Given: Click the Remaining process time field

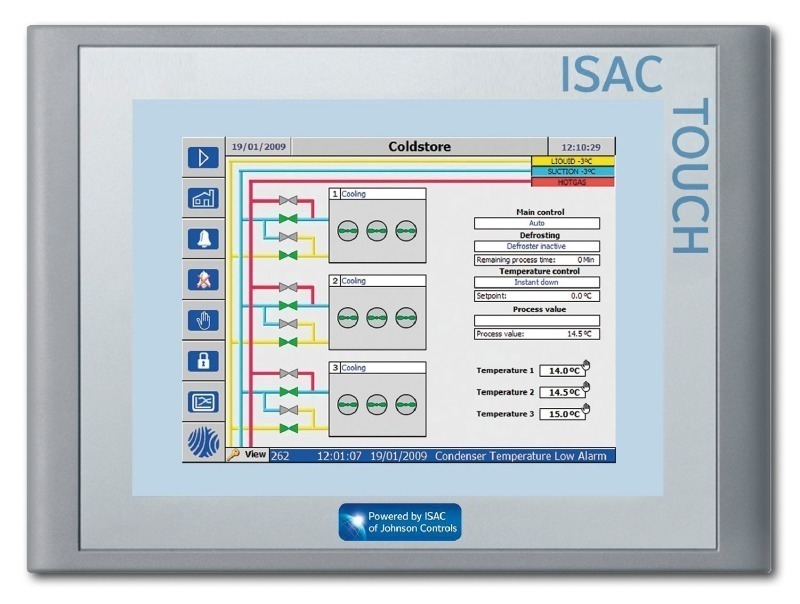Looking at the screenshot, I should pos(537,260).
